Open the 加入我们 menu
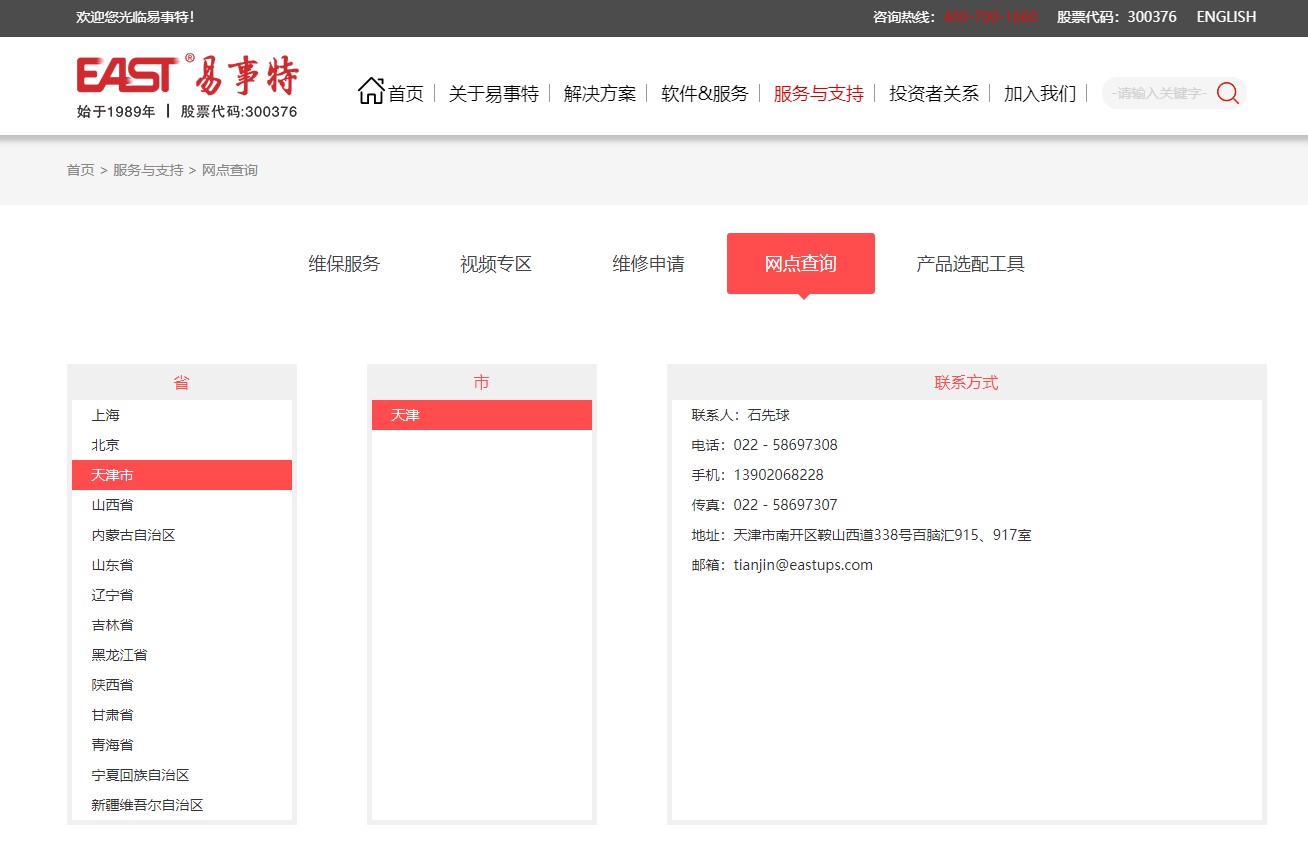1308x856 pixels. coord(1040,94)
